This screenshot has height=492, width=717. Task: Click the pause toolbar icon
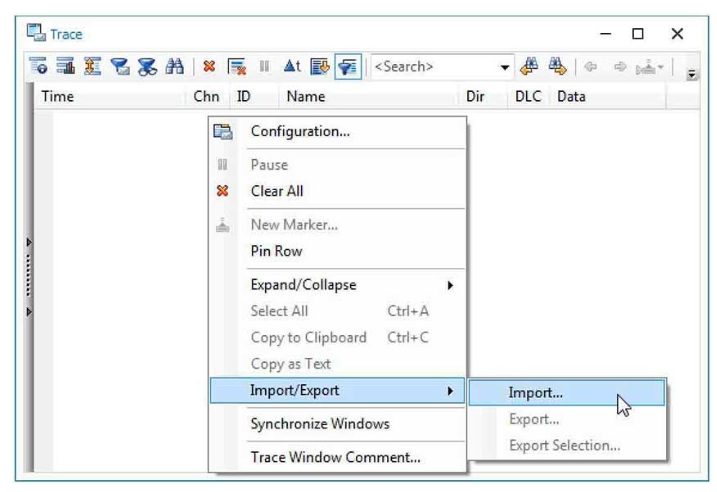pyautogui.click(x=264, y=67)
